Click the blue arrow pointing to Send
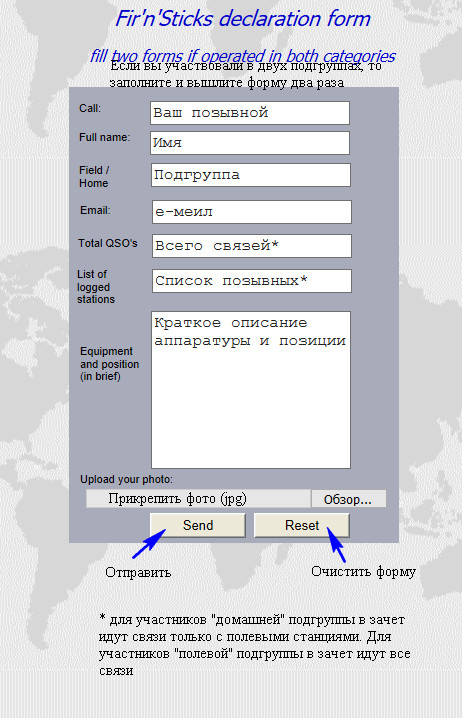The width and height of the screenshot is (462, 718). 149,544
